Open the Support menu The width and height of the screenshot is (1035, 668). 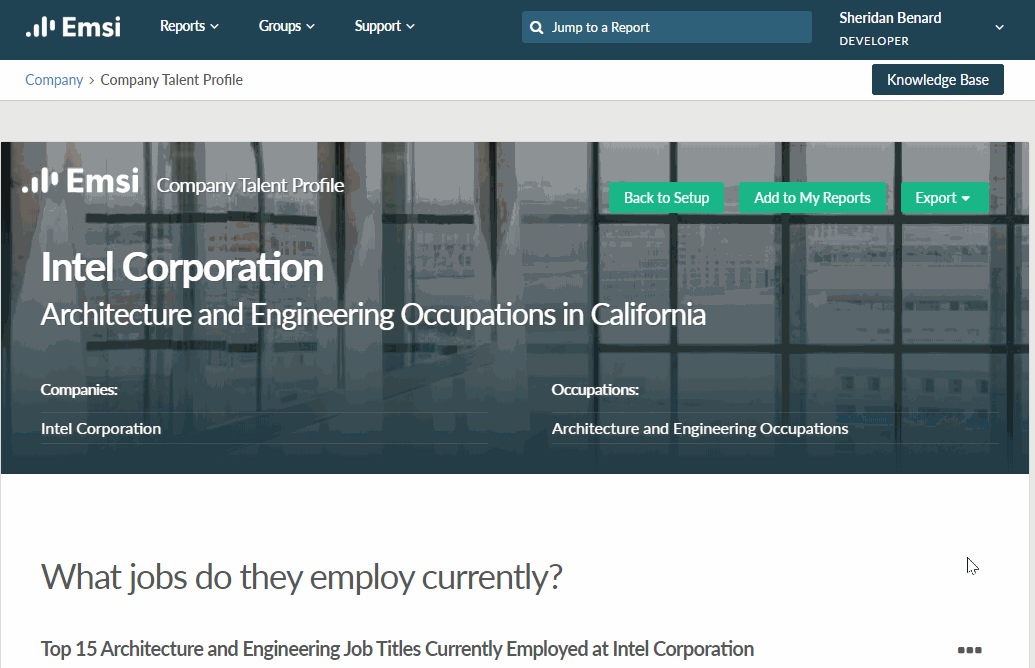click(x=384, y=26)
